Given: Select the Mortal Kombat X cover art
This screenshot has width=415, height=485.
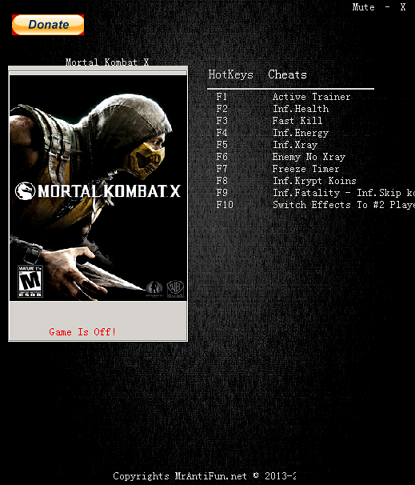Looking at the screenshot, I should (x=98, y=188).
